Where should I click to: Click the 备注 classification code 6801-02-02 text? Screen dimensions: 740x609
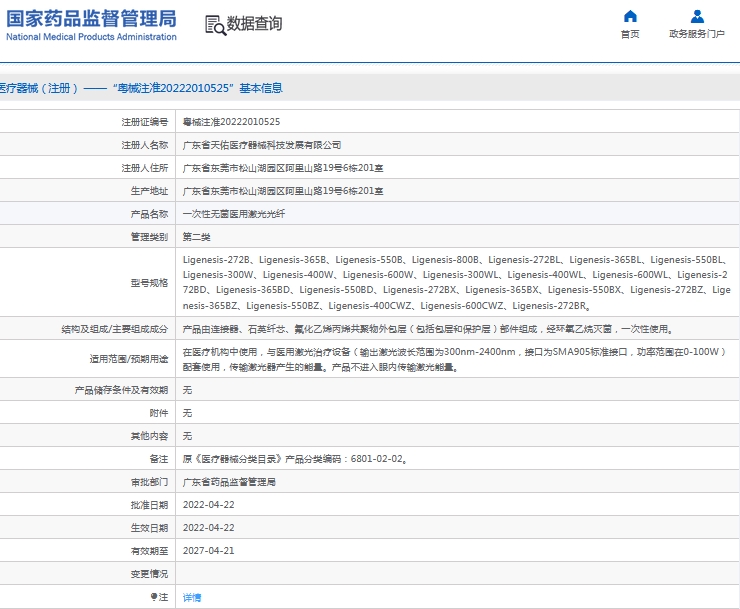point(377,459)
